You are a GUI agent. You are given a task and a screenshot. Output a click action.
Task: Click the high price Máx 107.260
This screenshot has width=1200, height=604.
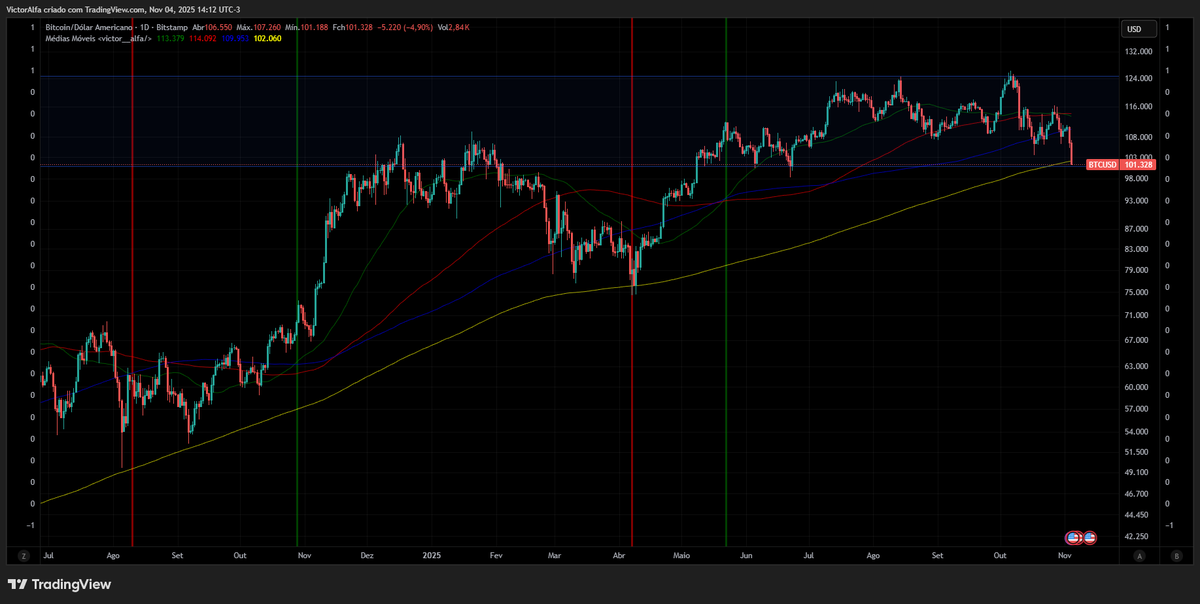point(258,27)
